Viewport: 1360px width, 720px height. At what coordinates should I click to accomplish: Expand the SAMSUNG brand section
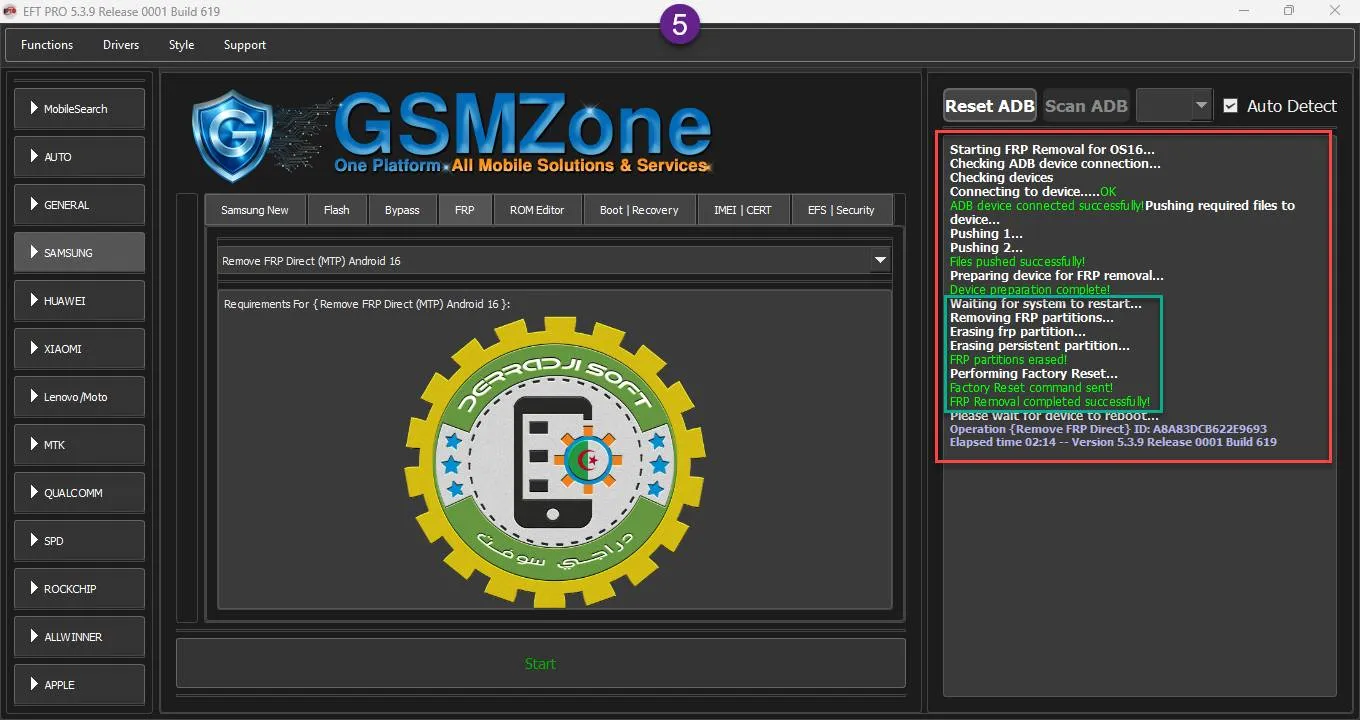[80, 252]
